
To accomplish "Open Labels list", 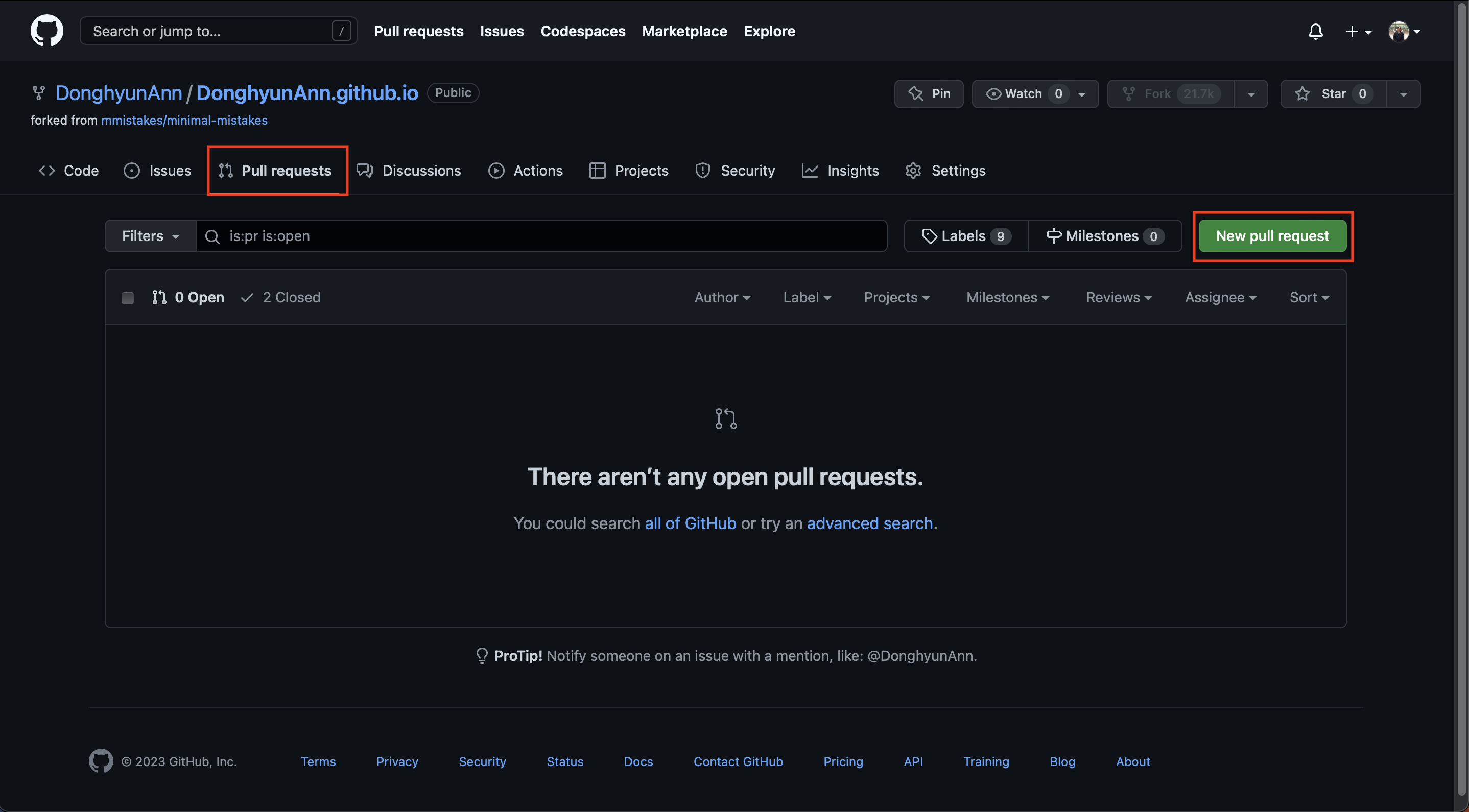I will pyautogui.click(x=966, y=236).
